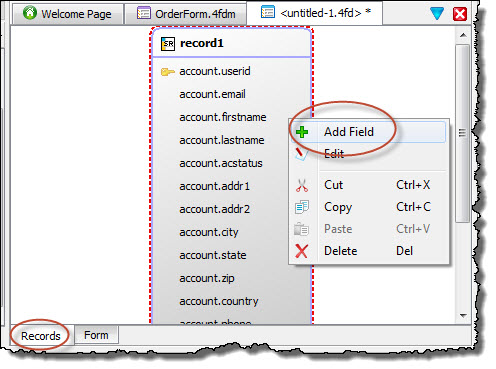Viewport: 496px width, 369px height.
Task: Click the SR record icon beside record1
Action: 168,44
